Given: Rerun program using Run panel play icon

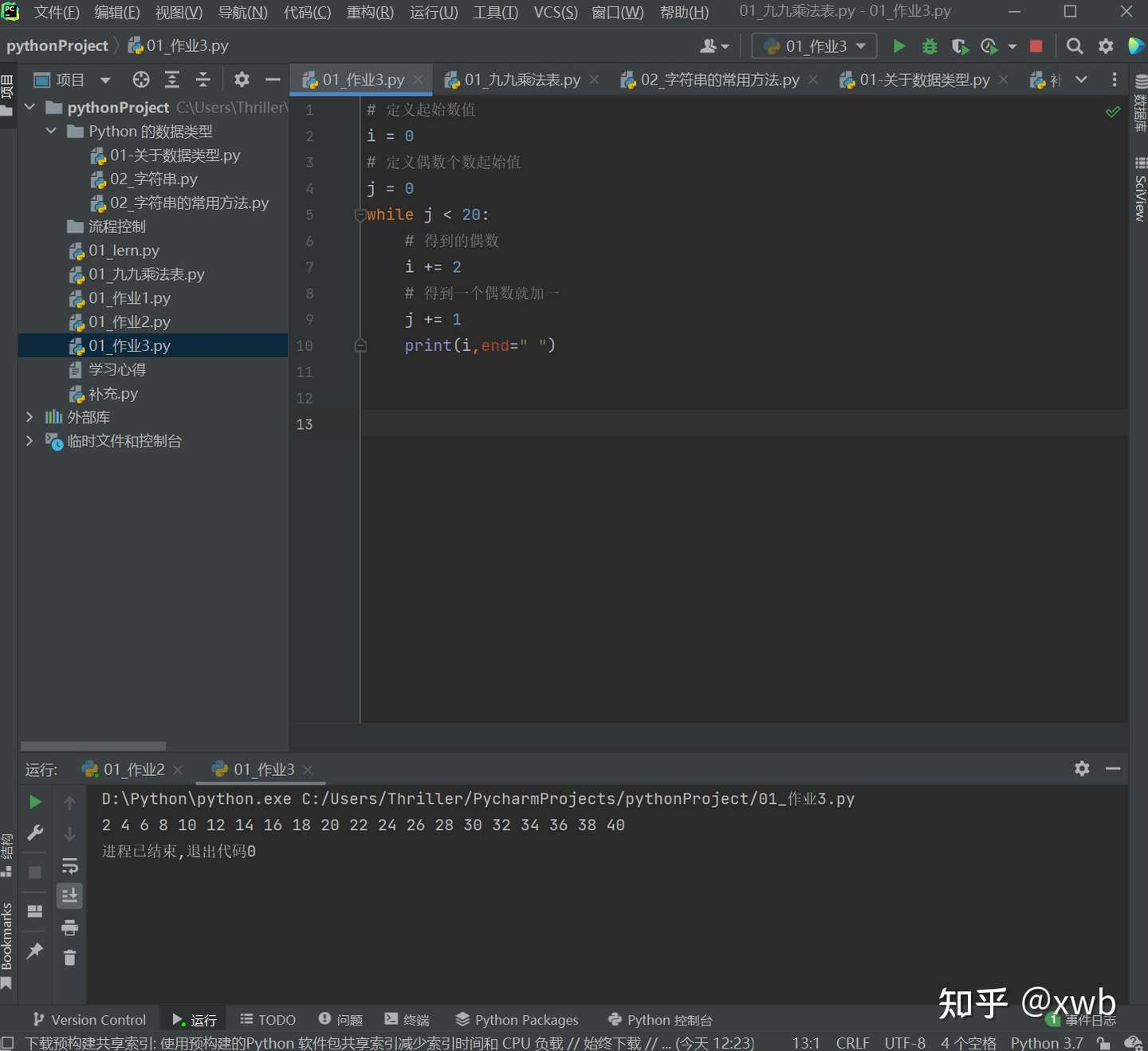Looking at the screenshot, I should pyautogui.click(x=35, y=802).
